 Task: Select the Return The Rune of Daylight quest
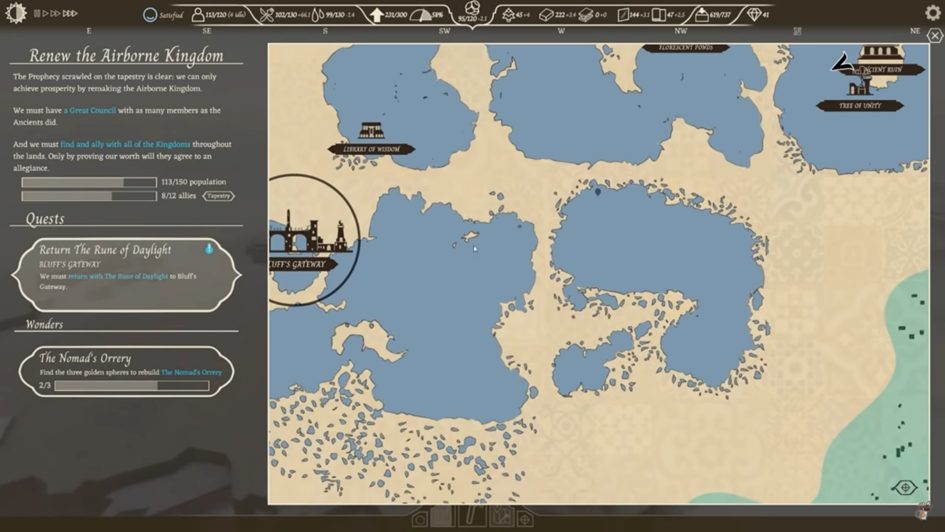[127, 274]
